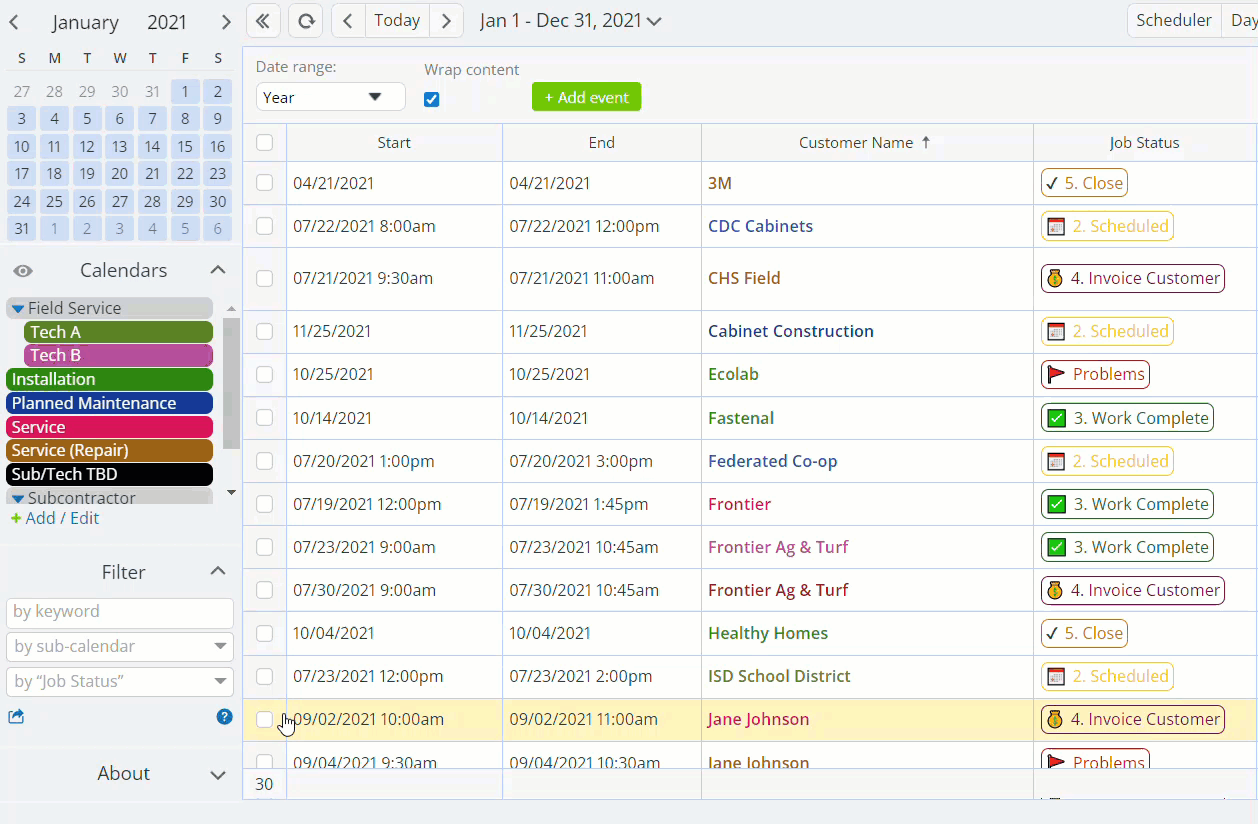Switch to the Scheduler view tab
The height and width of the screenshot is (824, 1258).
[1173, 20]
